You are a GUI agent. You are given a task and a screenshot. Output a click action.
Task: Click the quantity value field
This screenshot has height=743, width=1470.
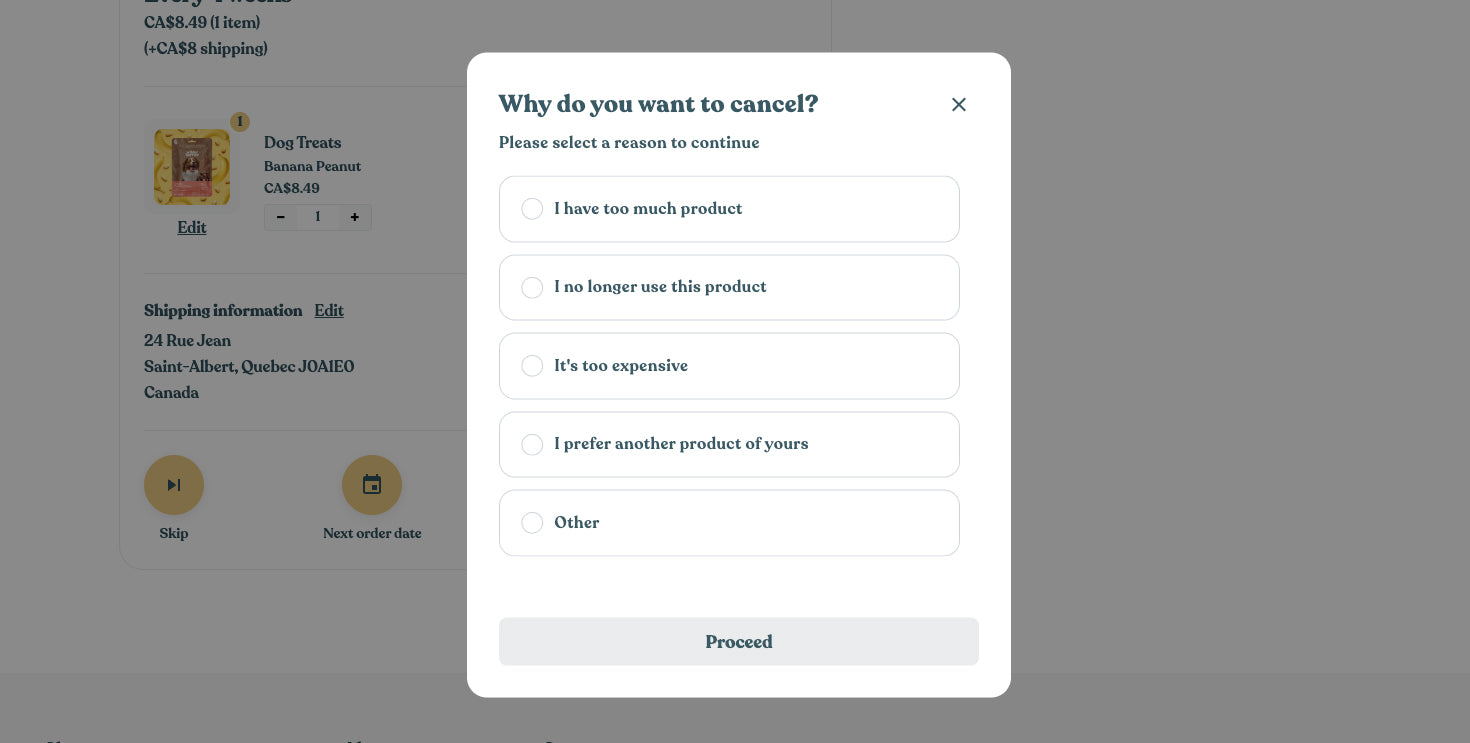[318, 217]
